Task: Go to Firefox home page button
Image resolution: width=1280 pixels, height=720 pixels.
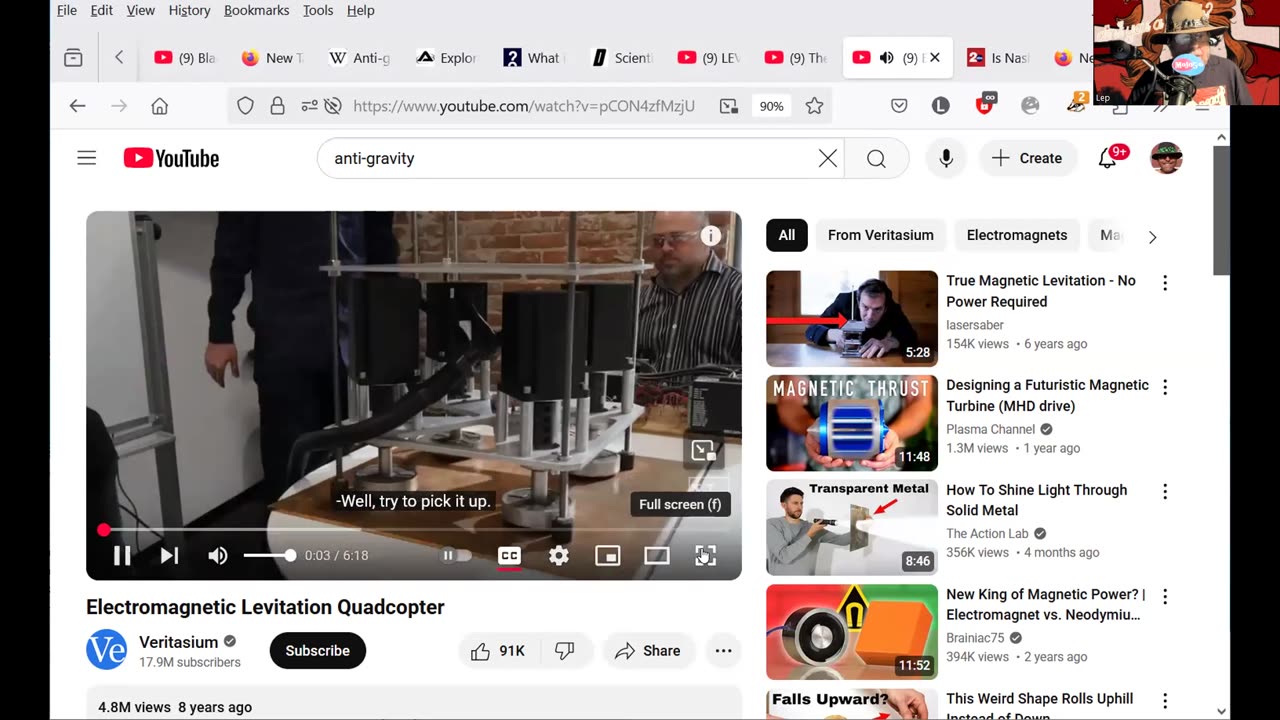Action: pos(159,106)
